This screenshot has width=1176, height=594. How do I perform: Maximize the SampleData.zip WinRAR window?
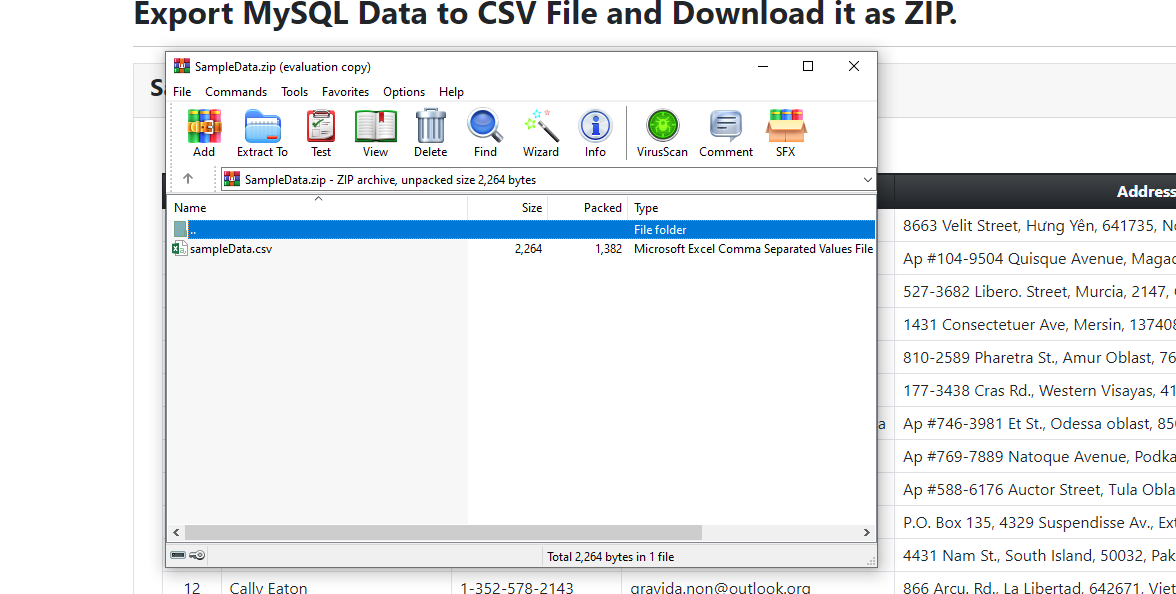(x=808, y=66)
